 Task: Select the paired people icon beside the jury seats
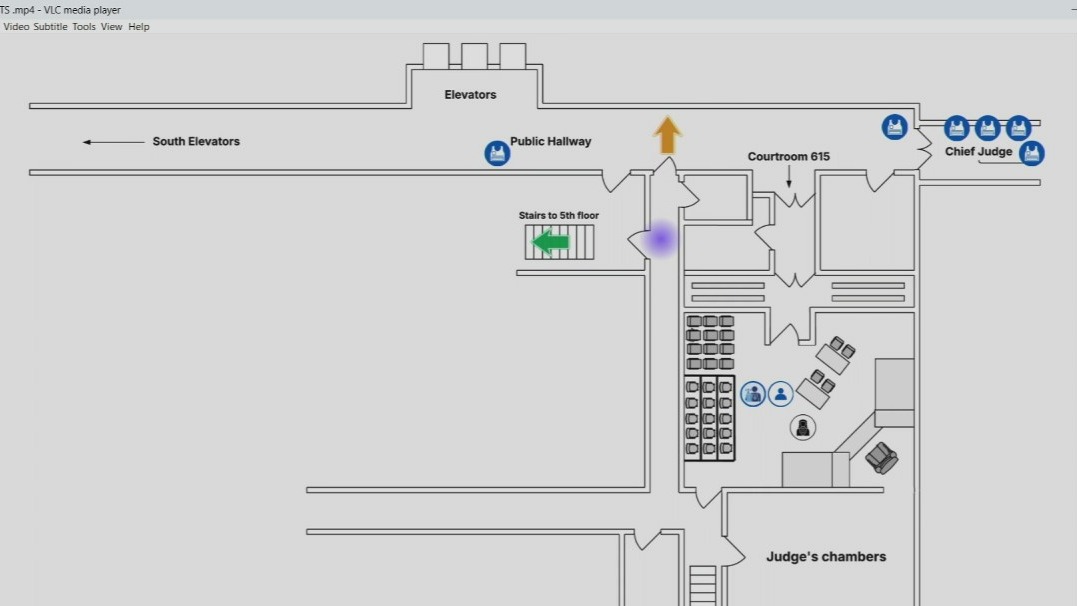point(752,394)
